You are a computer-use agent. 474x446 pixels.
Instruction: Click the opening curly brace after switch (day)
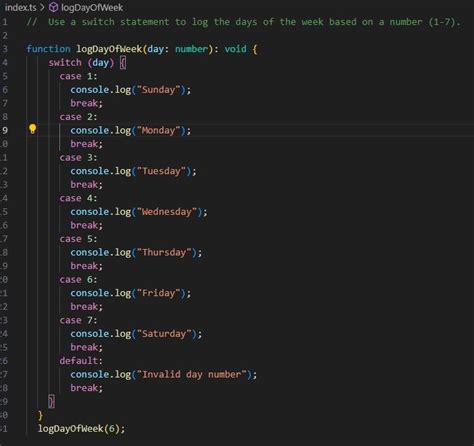click(x=123, y=63)
